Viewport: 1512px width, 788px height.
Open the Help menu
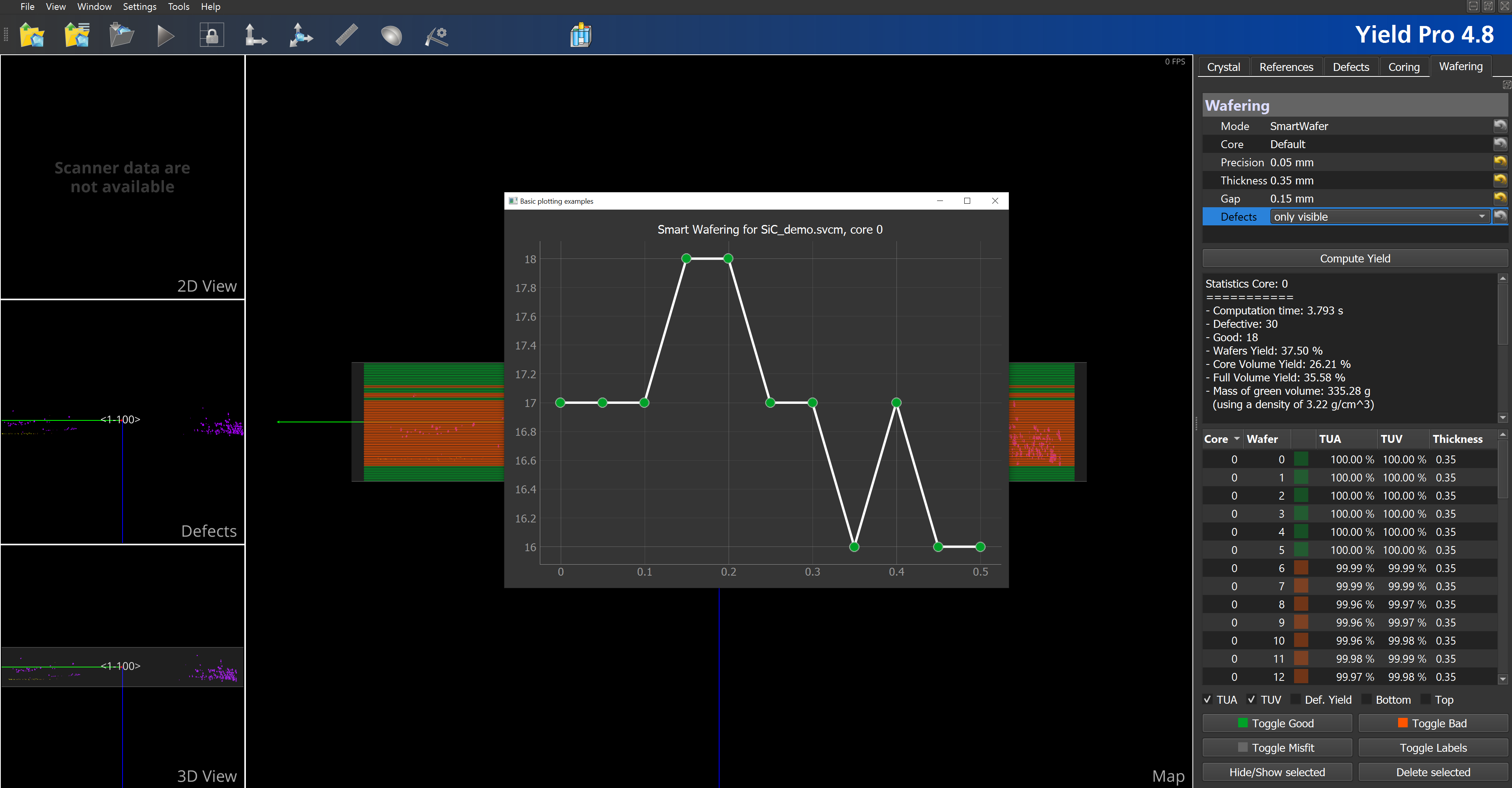click(x=211, y=6)
